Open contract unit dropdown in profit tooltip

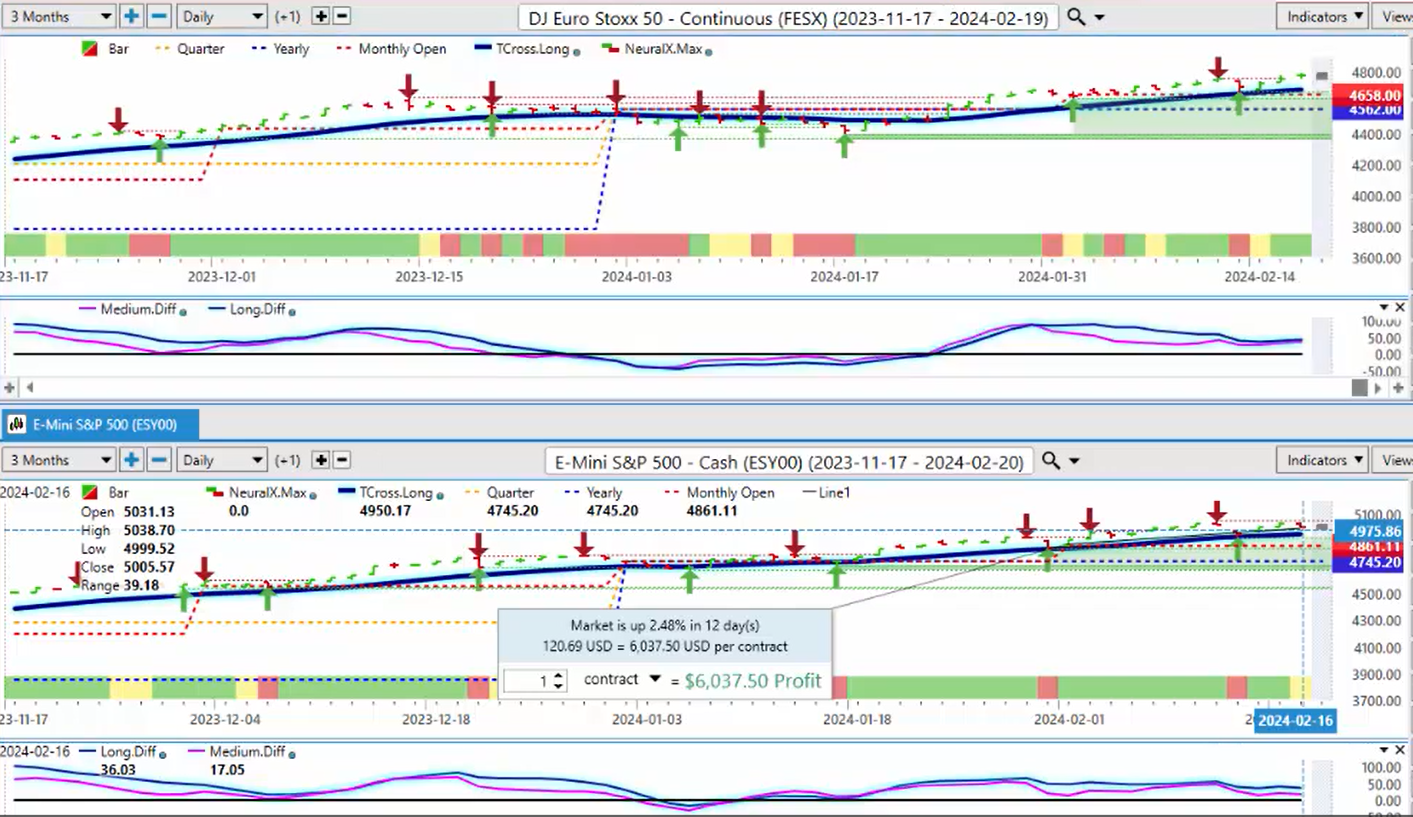(x=655, y=679)
